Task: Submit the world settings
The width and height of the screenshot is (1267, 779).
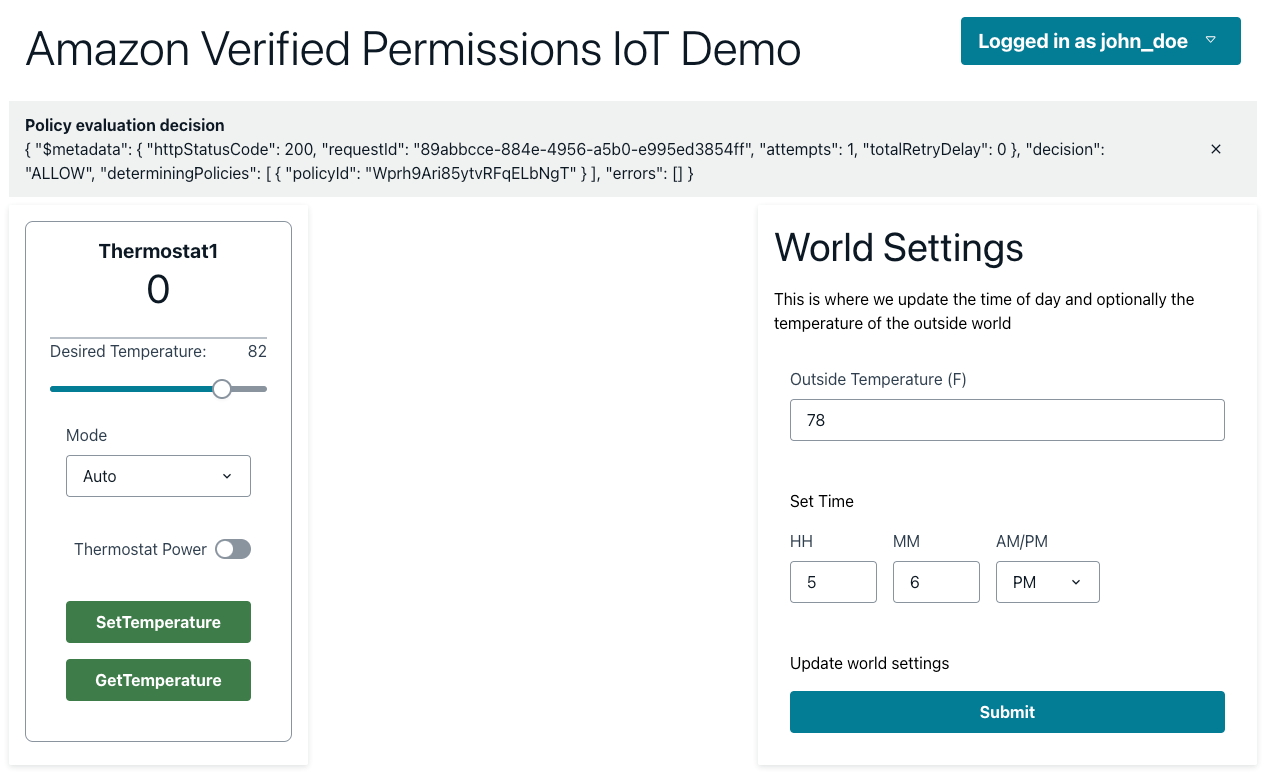Action: point(1007,712)
